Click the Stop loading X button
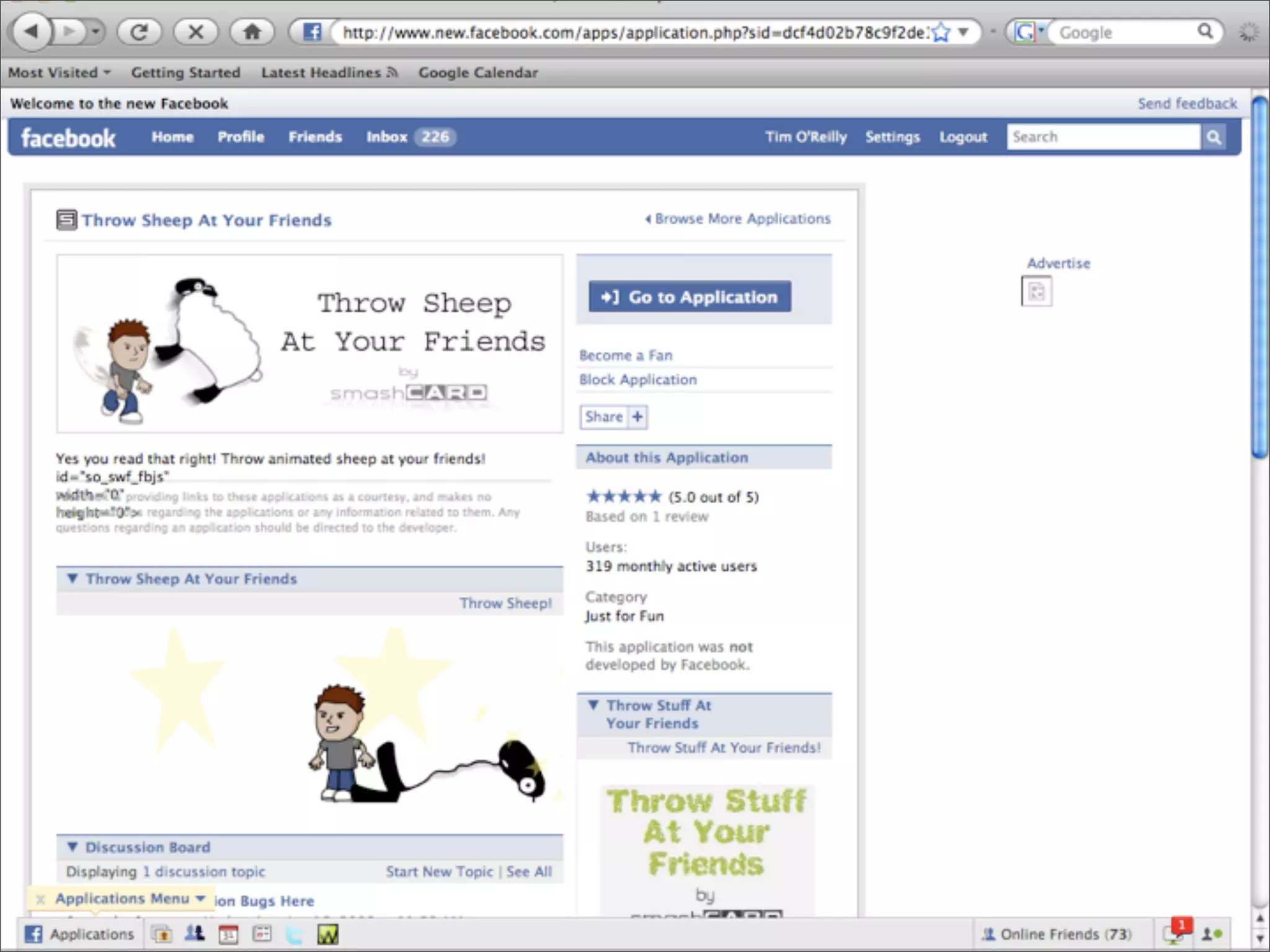The width and height of the screenshot is (1270, 952). (196, 32)
